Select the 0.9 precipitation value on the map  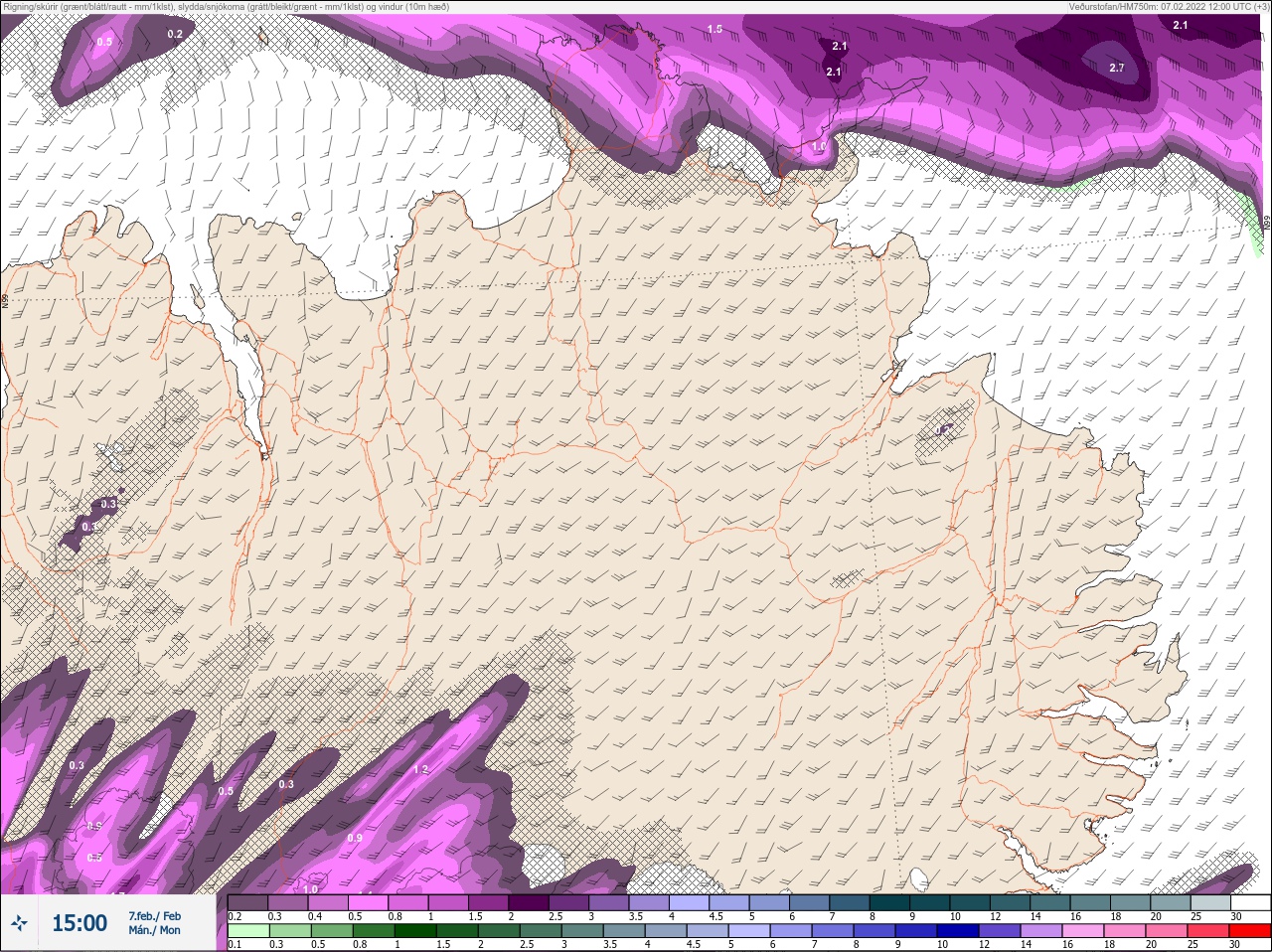355,839
